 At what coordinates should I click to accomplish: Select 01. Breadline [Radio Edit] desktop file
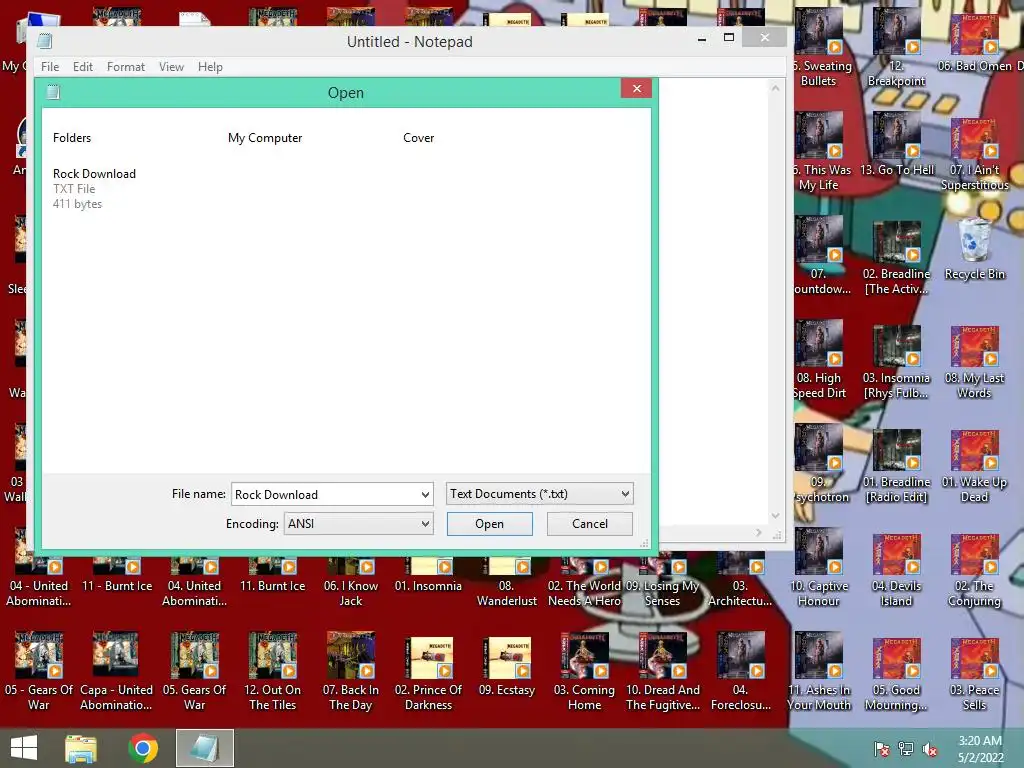click(896, 466)
